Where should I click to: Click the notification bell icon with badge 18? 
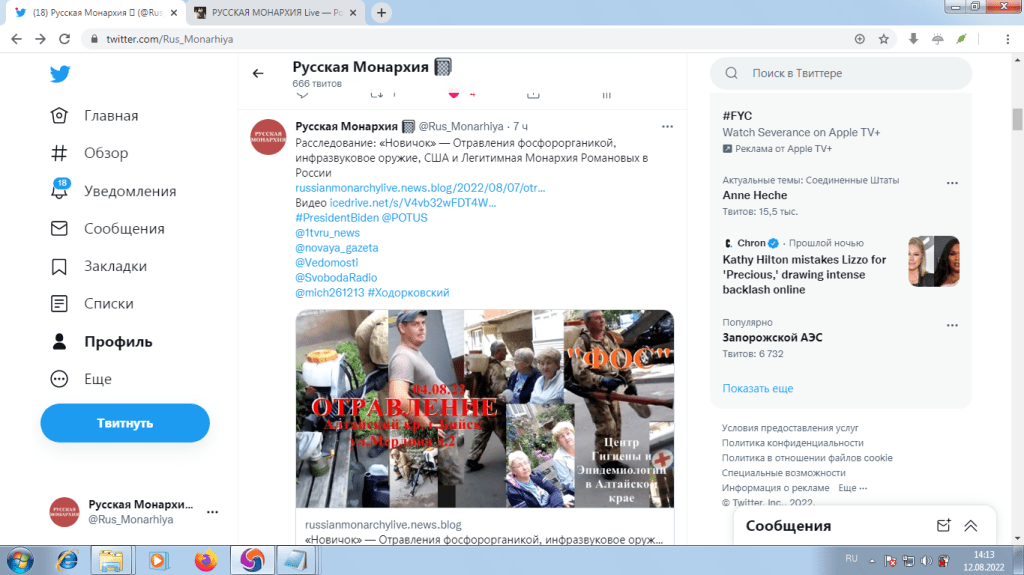coord(59,189)
